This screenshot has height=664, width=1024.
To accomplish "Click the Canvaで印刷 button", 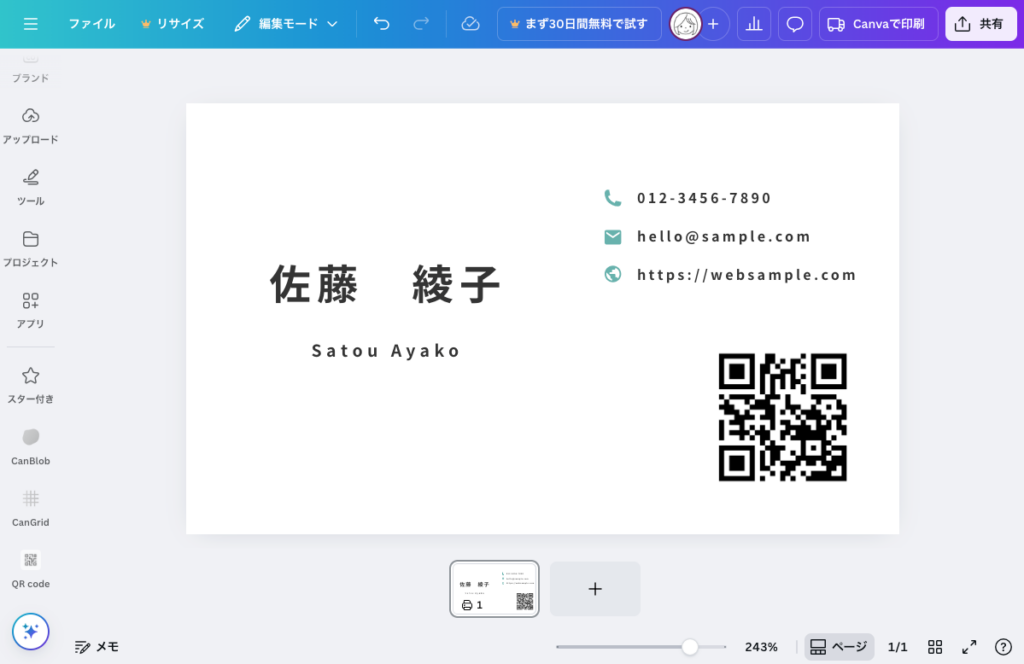I will point(878,24).
